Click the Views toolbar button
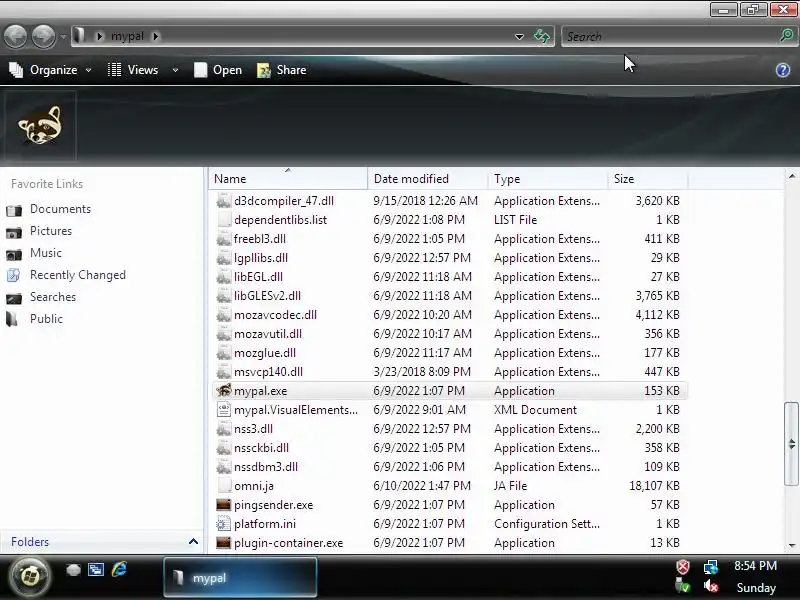This screenshot has height=600, width=800. 134,70
